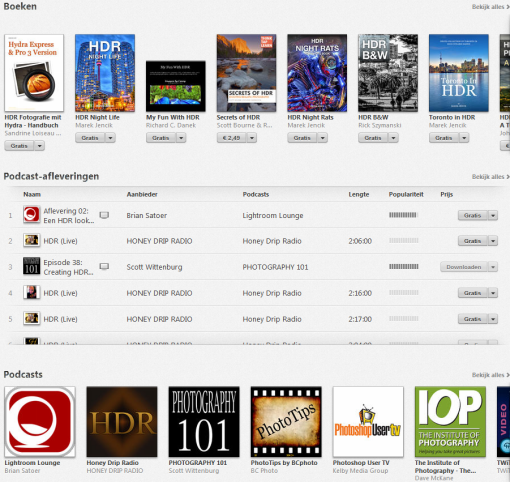Click Brian Satoer provider name in row 1
This screenshot has height=482, width=510.
click(147, 215)
